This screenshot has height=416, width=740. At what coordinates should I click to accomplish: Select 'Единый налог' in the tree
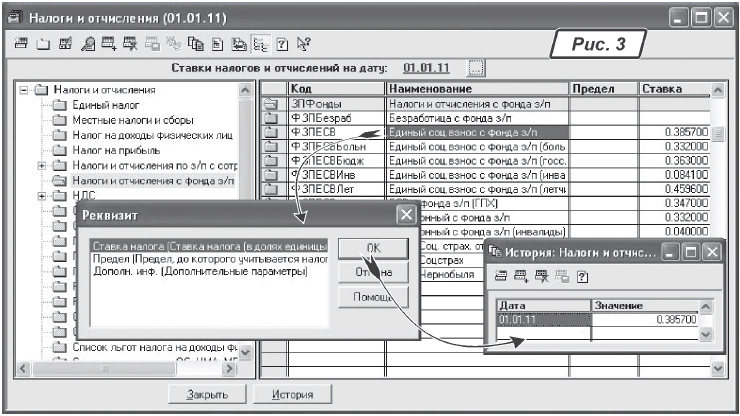(105, 105)
